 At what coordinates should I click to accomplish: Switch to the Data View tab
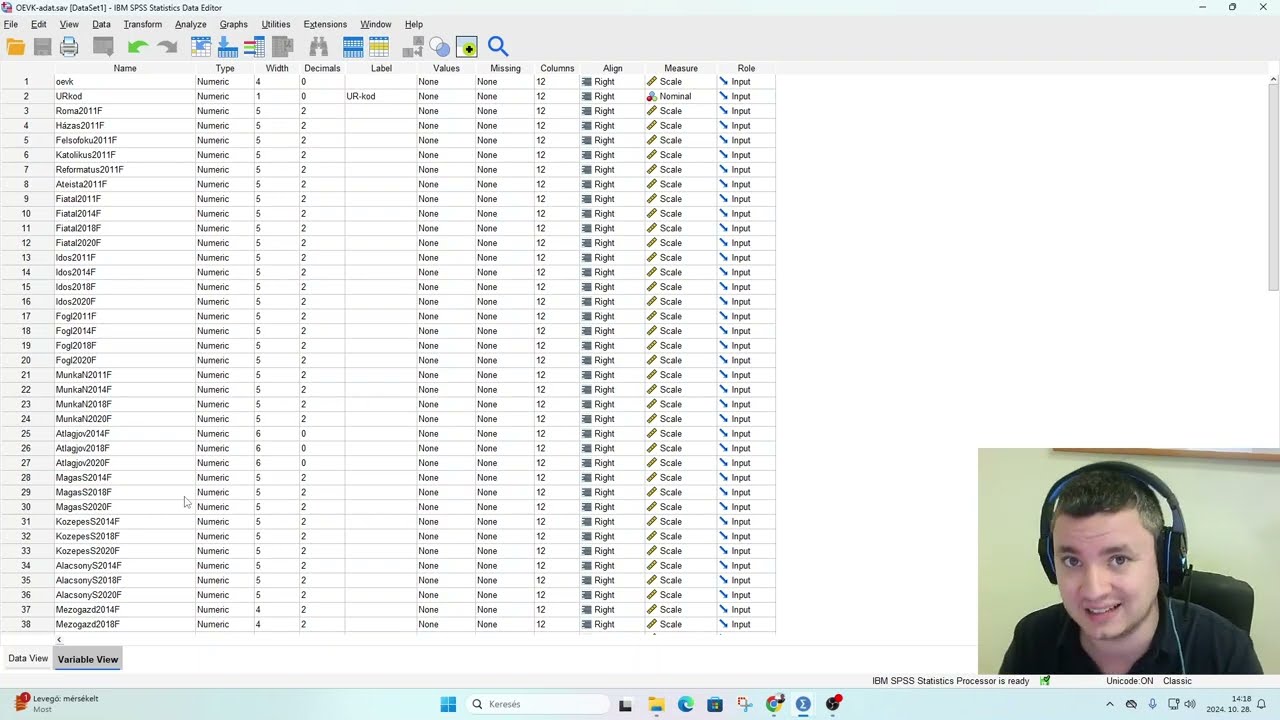pyautogui.click(x=28, y=658)
